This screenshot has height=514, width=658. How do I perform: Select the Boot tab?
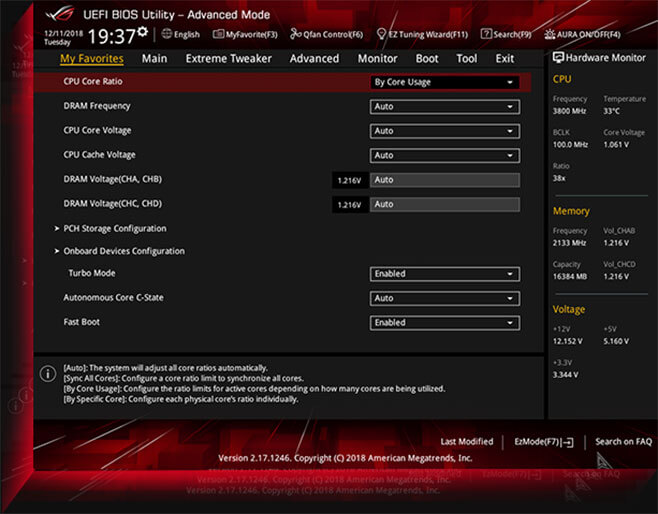click(x=427, y=59)
